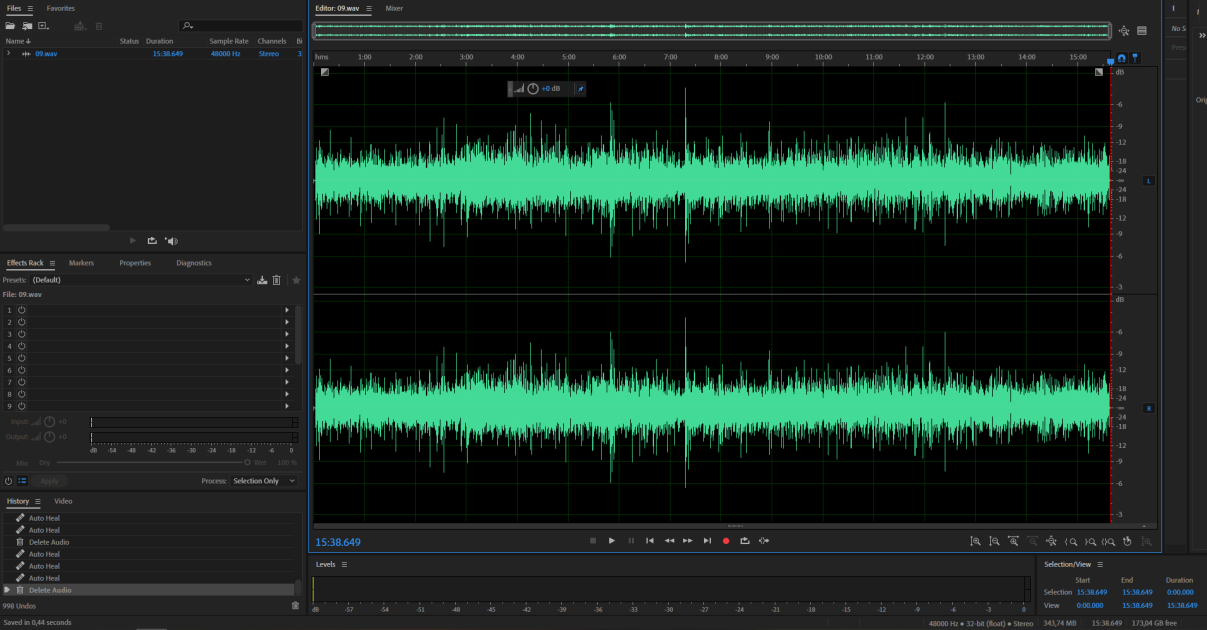Toggle power for effect slot 1

[22, 310]
